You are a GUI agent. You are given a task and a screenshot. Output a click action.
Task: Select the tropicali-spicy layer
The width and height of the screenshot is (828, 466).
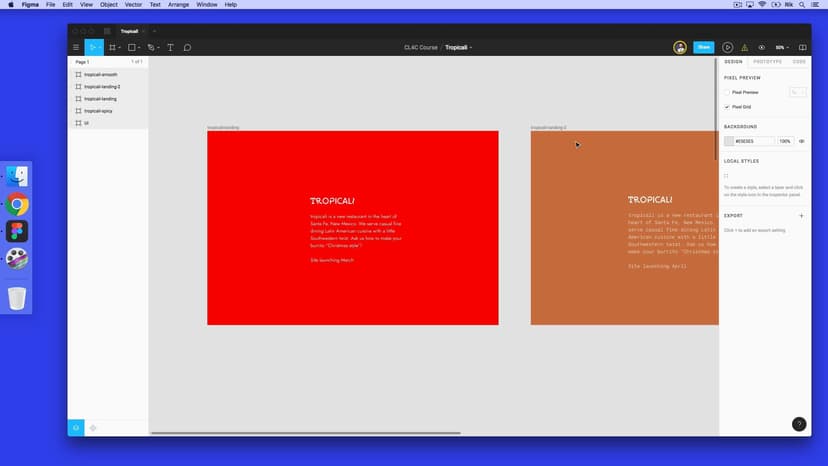98,111
